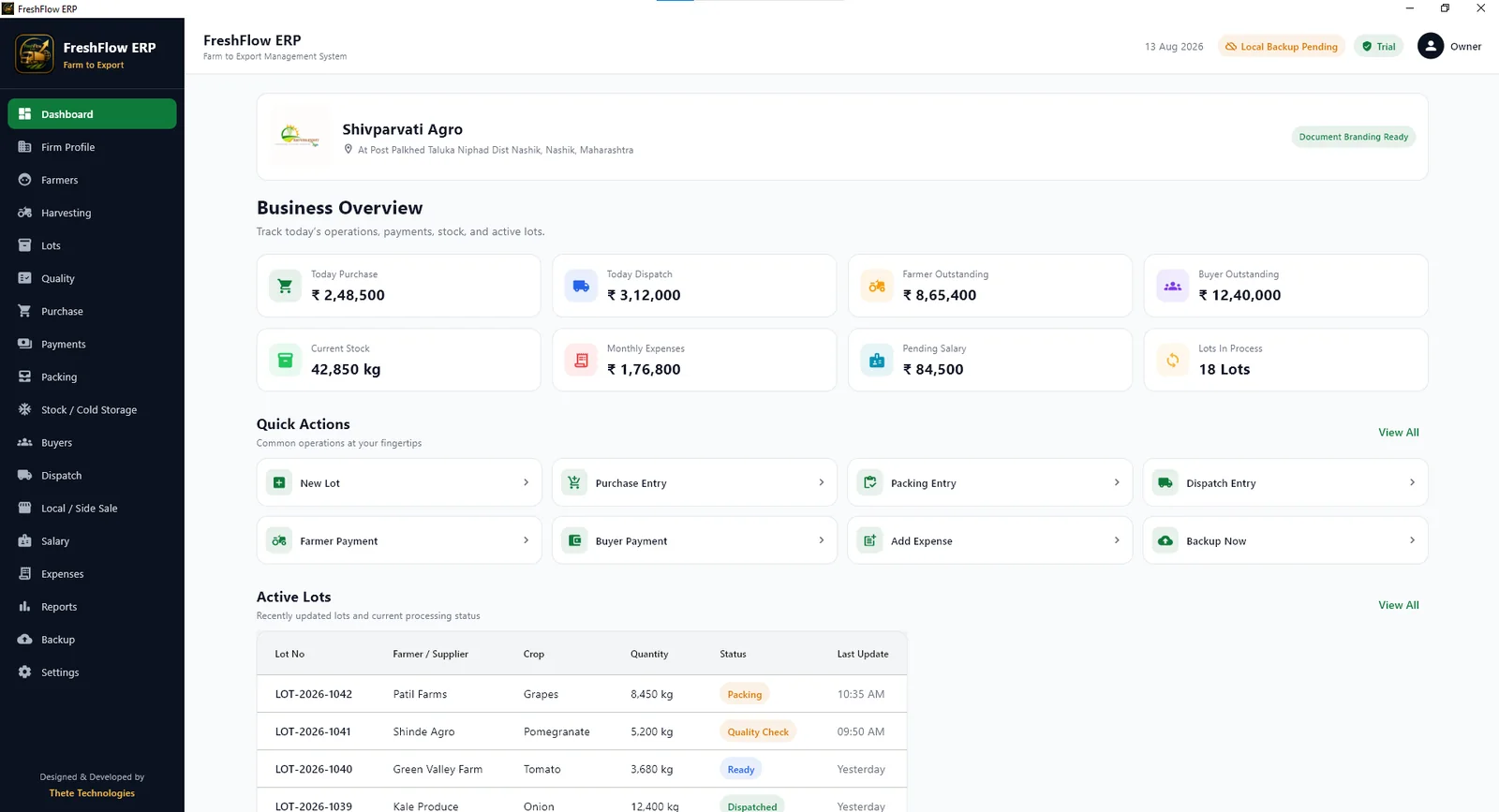
Task: Go to the Farmers section
Action: 92,180
